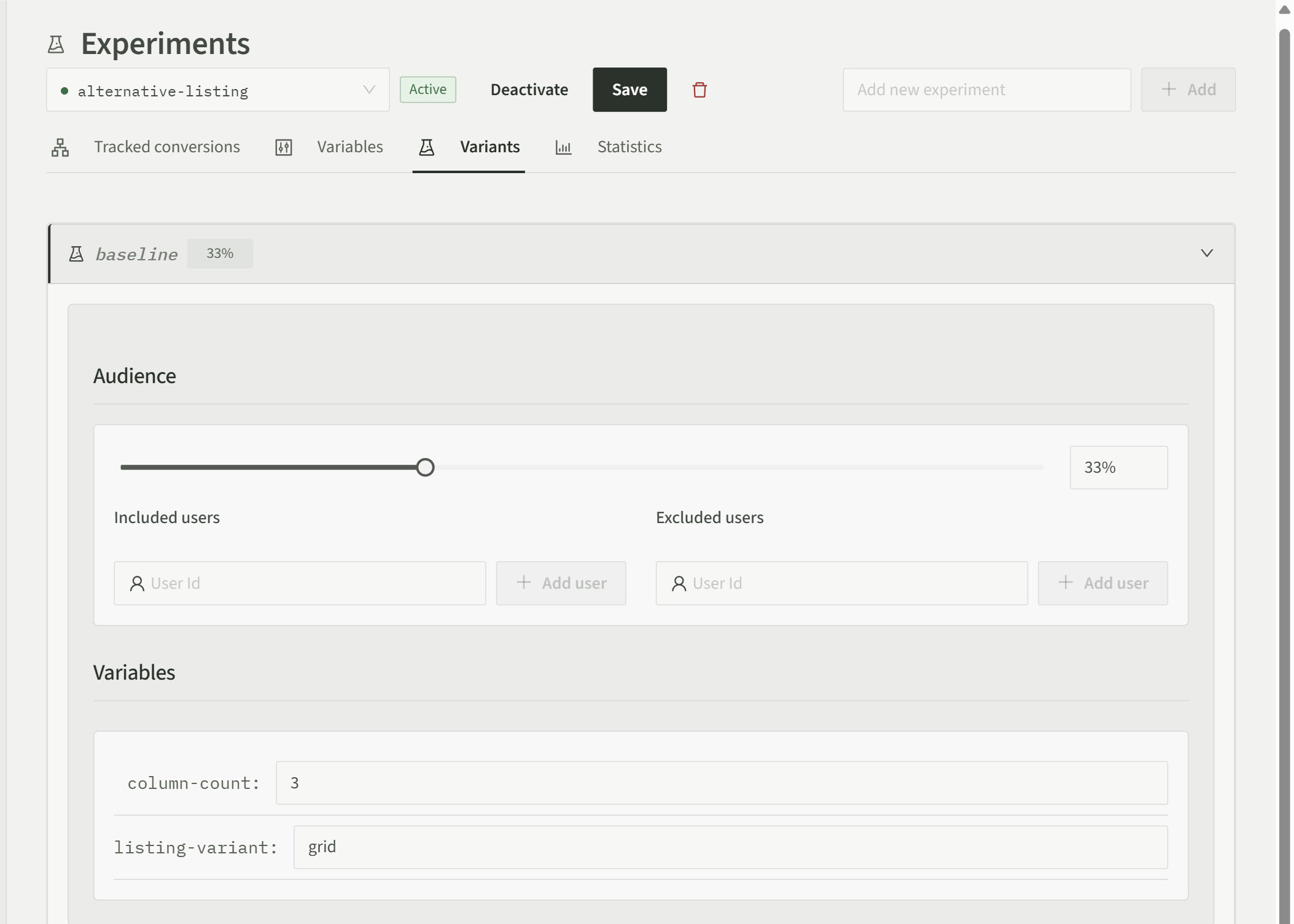Click the Tracked conversions hierarchy icon
Screen dimensions: 1294x924
click(x=60, y=147)
